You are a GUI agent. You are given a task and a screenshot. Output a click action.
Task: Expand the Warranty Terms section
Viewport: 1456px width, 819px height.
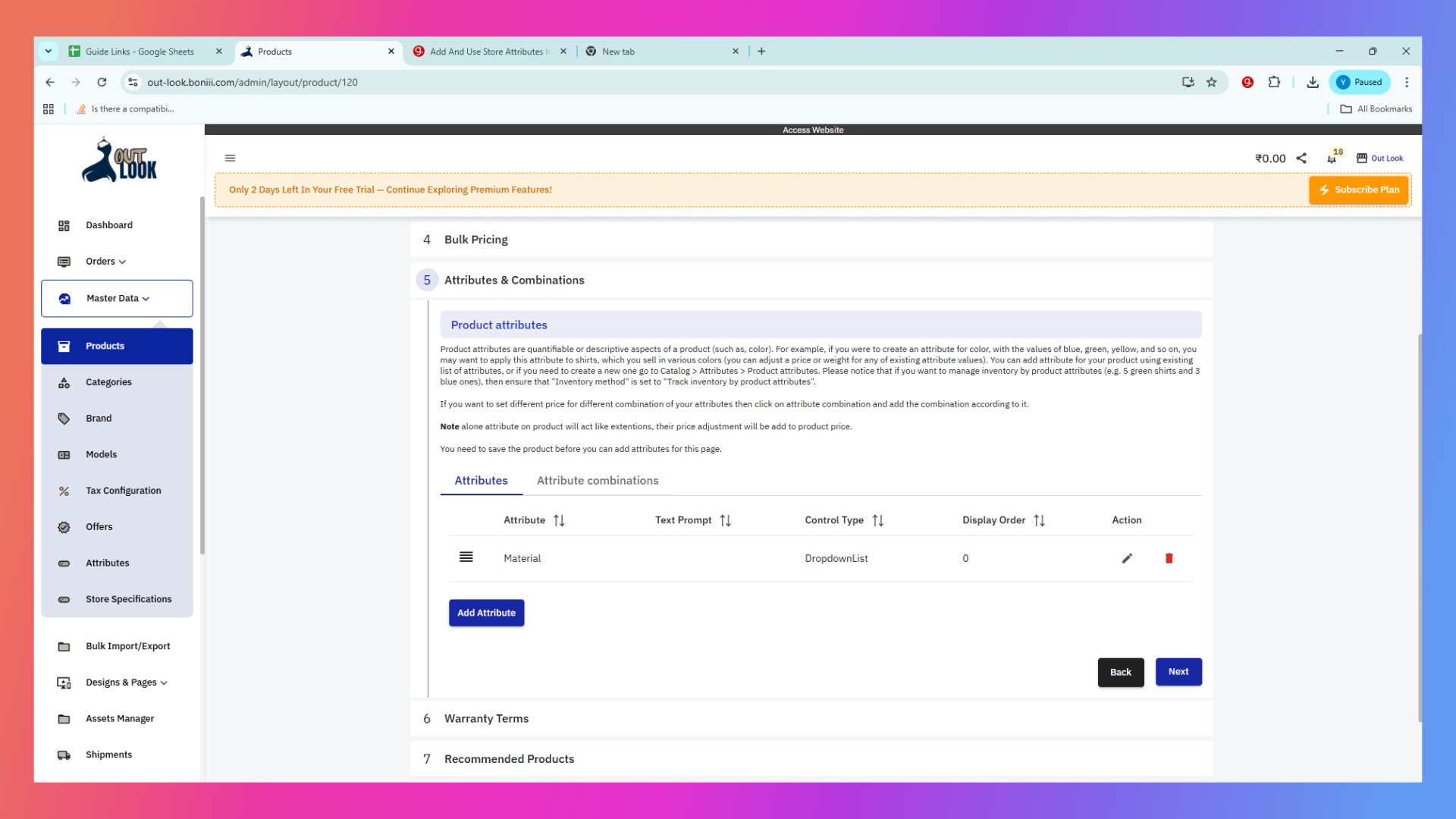pos(486,718)
